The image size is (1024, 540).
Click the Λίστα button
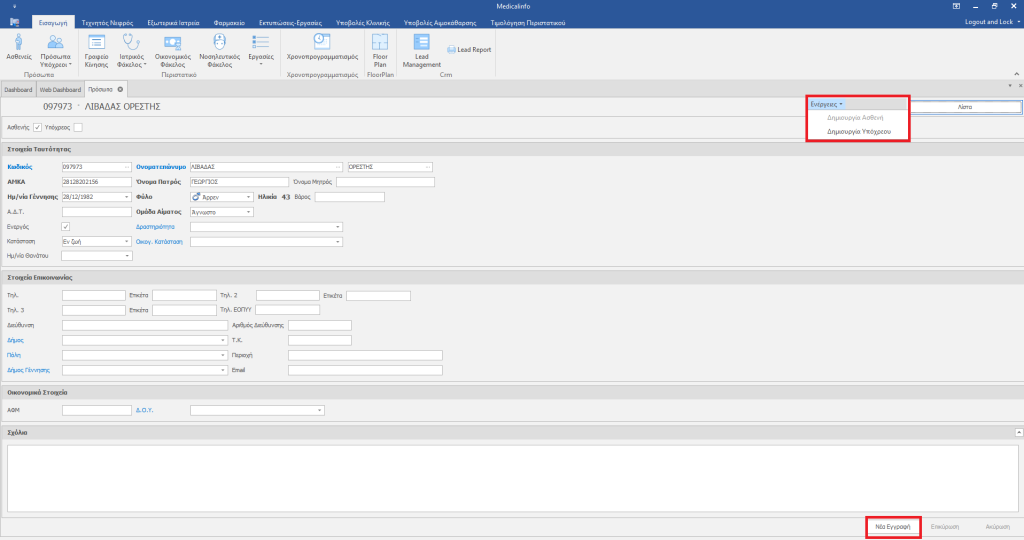(x=964, y=106)
